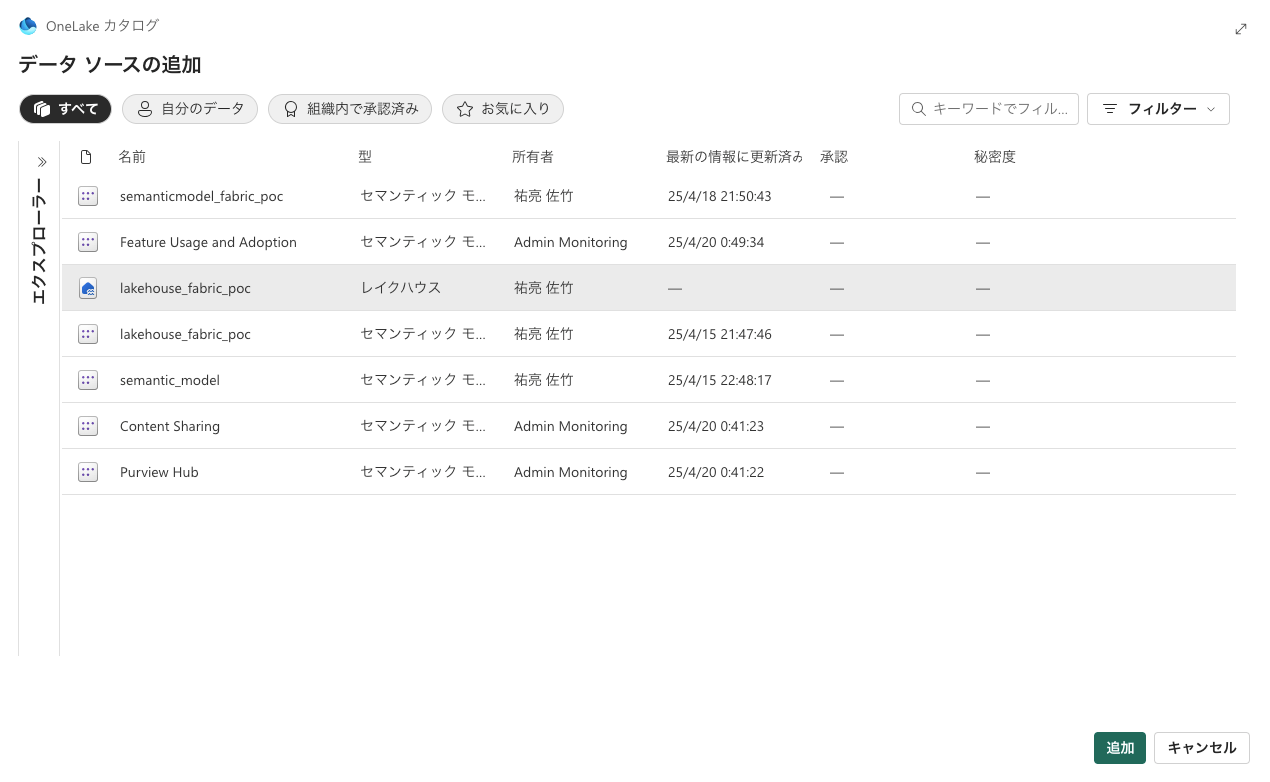Click the OneLake catalog logo icon

[28, 26]
